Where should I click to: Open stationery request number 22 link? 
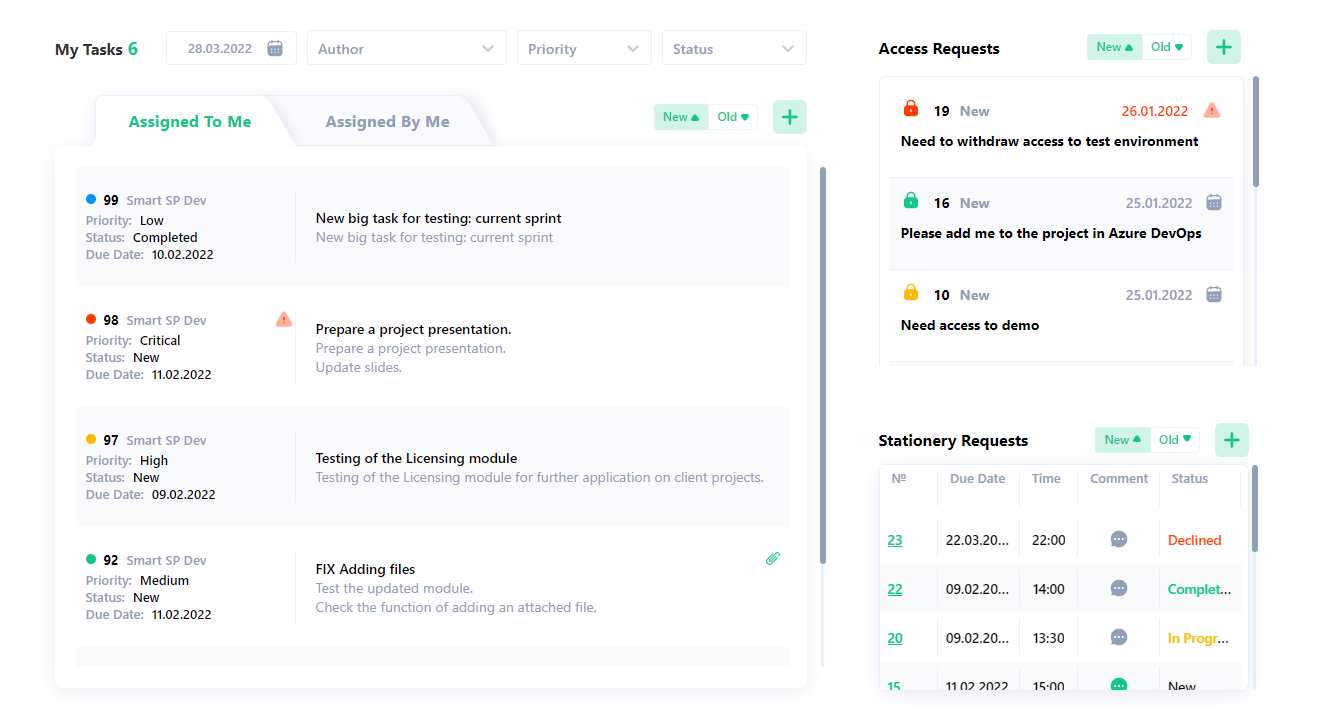(894, 589)
